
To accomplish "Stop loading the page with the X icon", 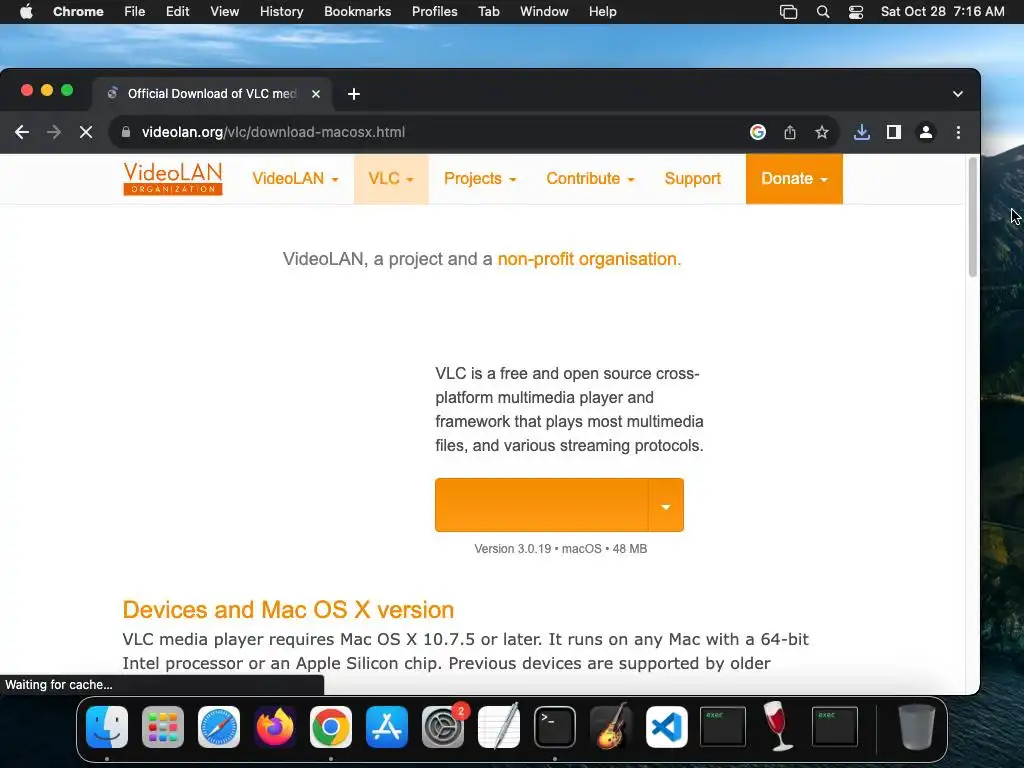I will pos(86,133).
